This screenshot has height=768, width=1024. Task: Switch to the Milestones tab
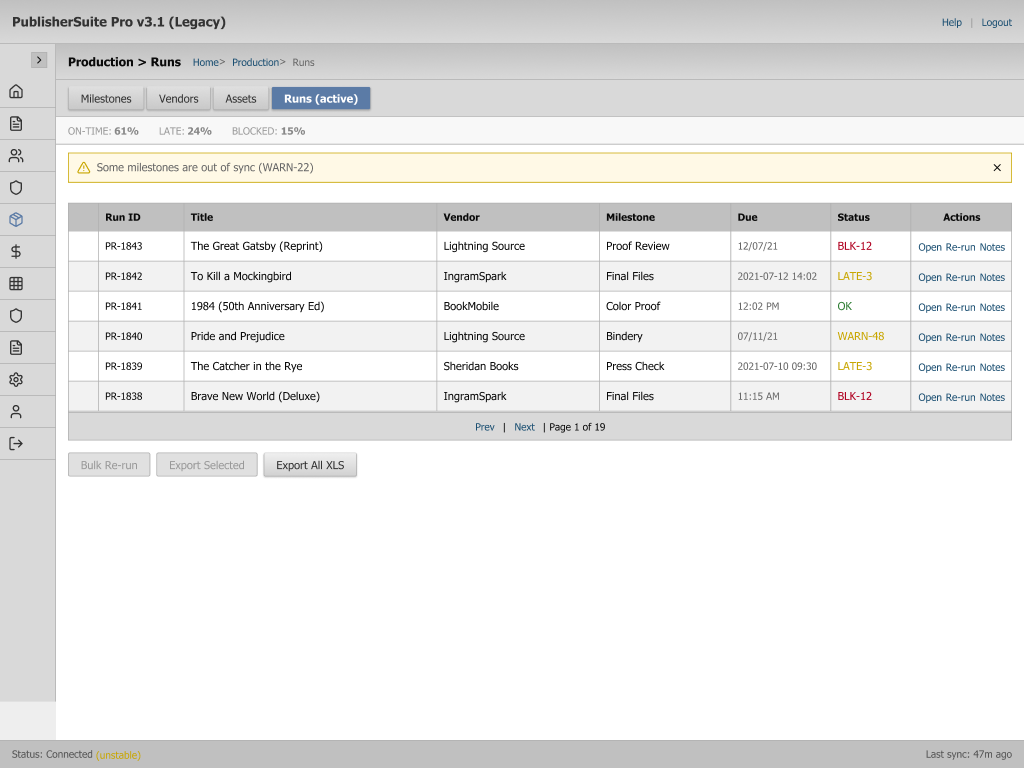[106, 99]
